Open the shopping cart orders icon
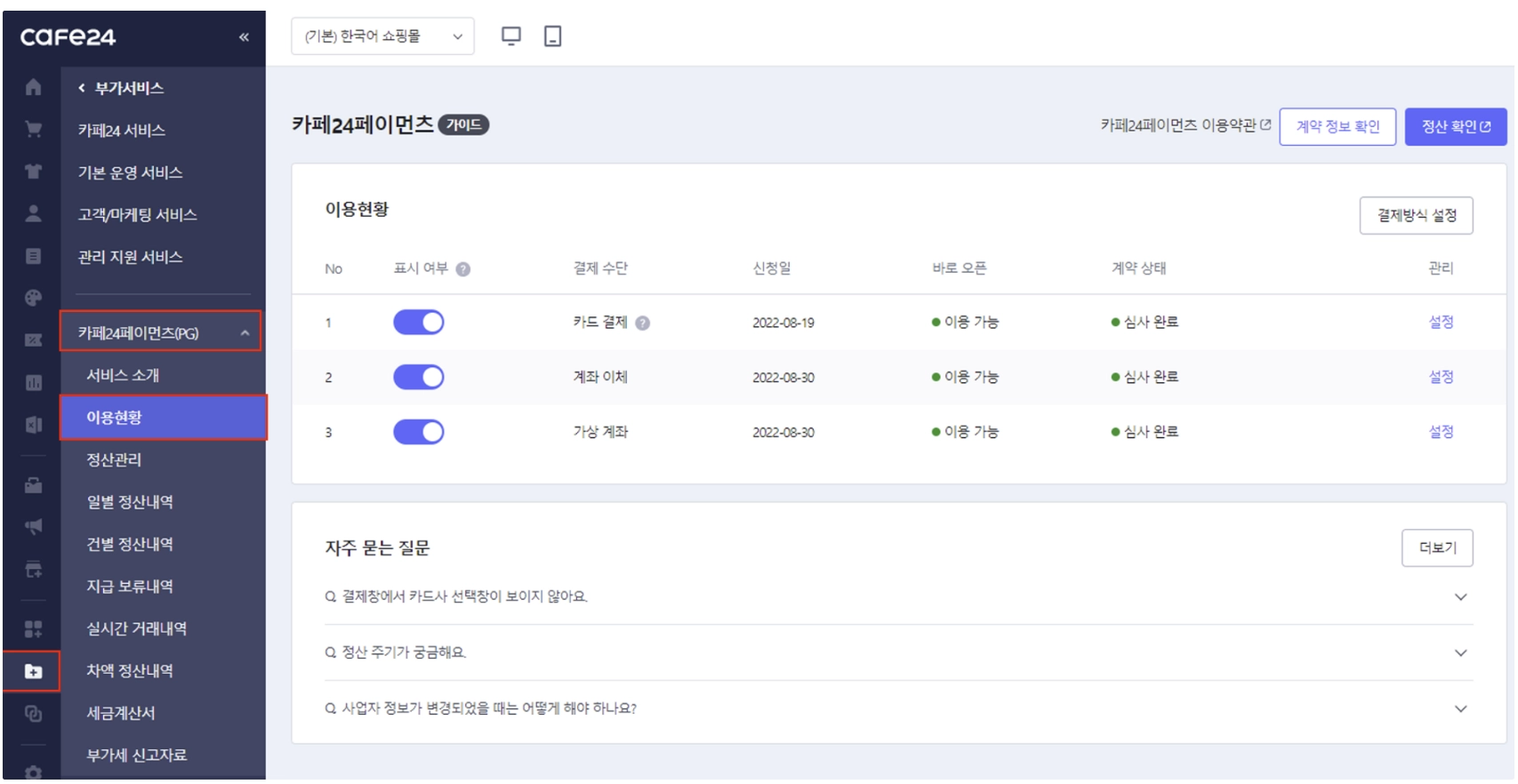1518x784 pixels. click(x=33, y=130)
